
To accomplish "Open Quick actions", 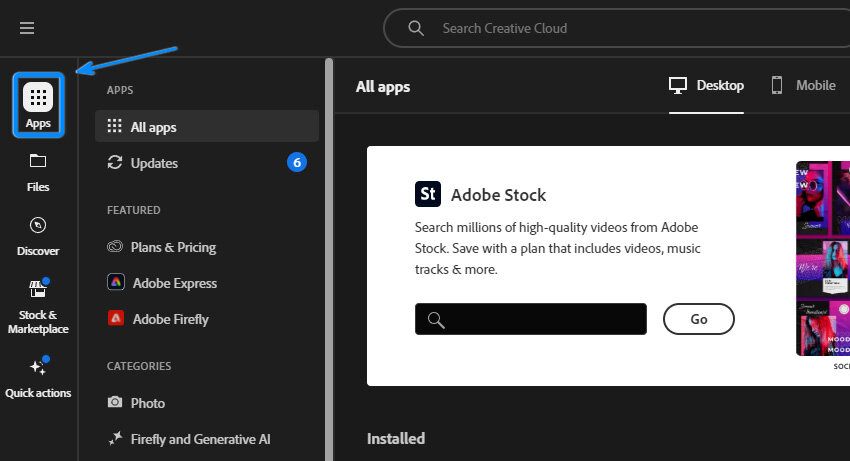I will (x=38, y=377).
